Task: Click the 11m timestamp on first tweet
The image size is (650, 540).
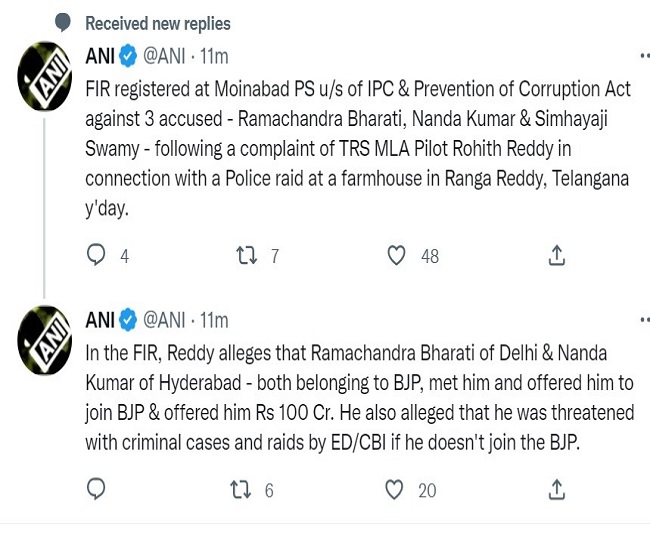Action: coord(215,54)
